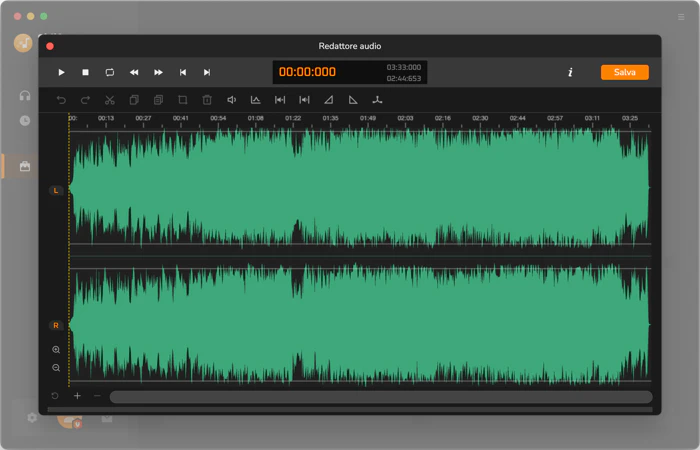Click the 02:44:653 time text
This screenshot has width=700, height=450.
(404, 79)
